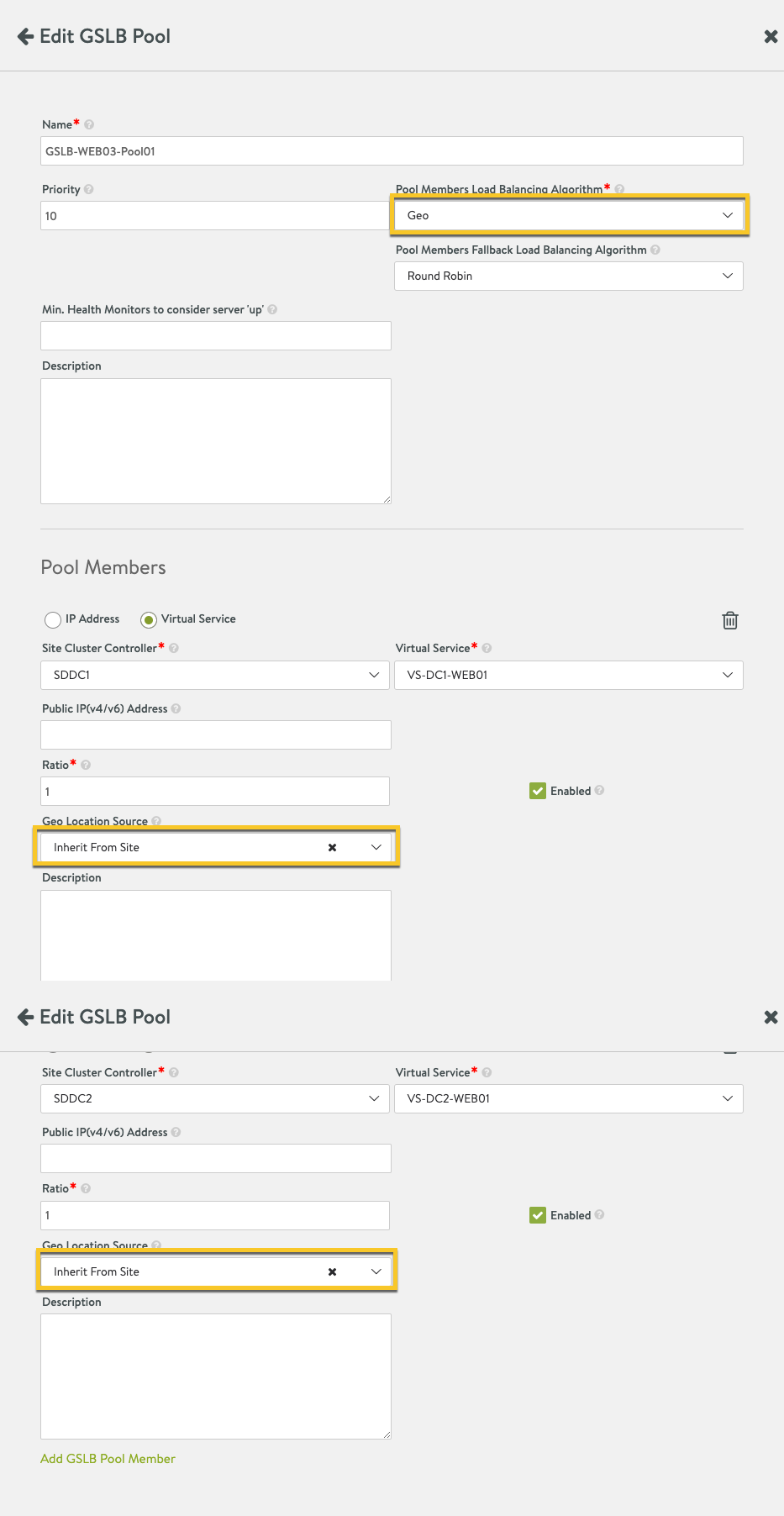784x1516 pixels.
Task: Click Description text area for SDDC2 member
Action: tap(216, 1377)
